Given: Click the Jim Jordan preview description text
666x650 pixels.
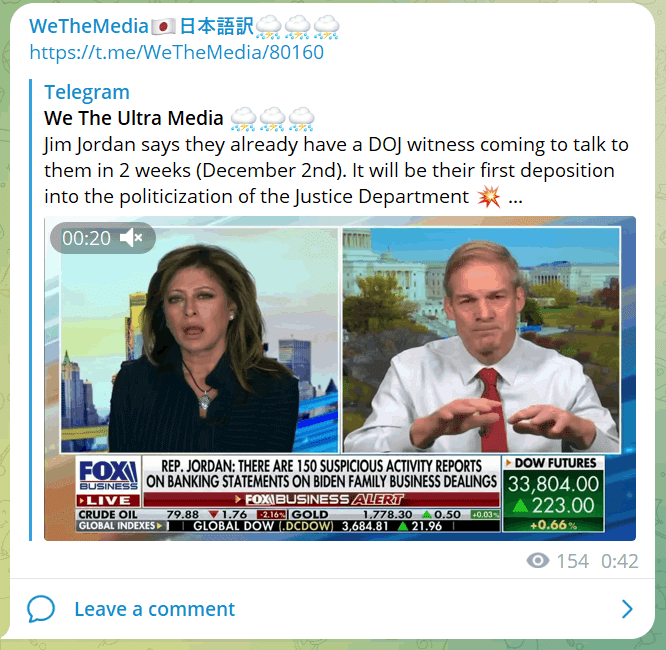Looking at the screenshot, I should 336,171.
